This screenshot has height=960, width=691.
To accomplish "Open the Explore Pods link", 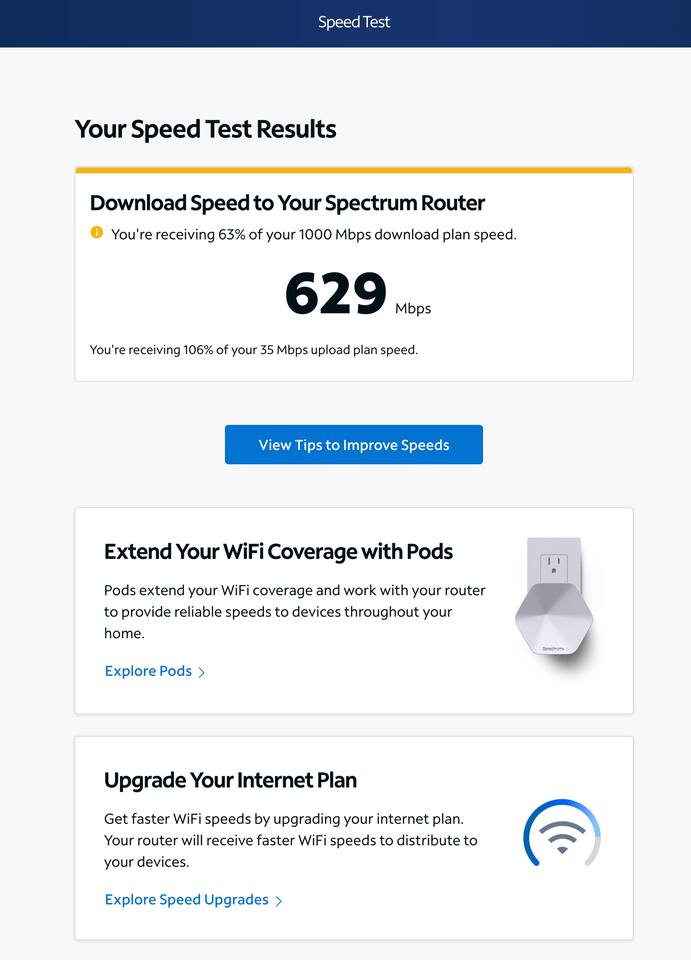I will (148, 671).
